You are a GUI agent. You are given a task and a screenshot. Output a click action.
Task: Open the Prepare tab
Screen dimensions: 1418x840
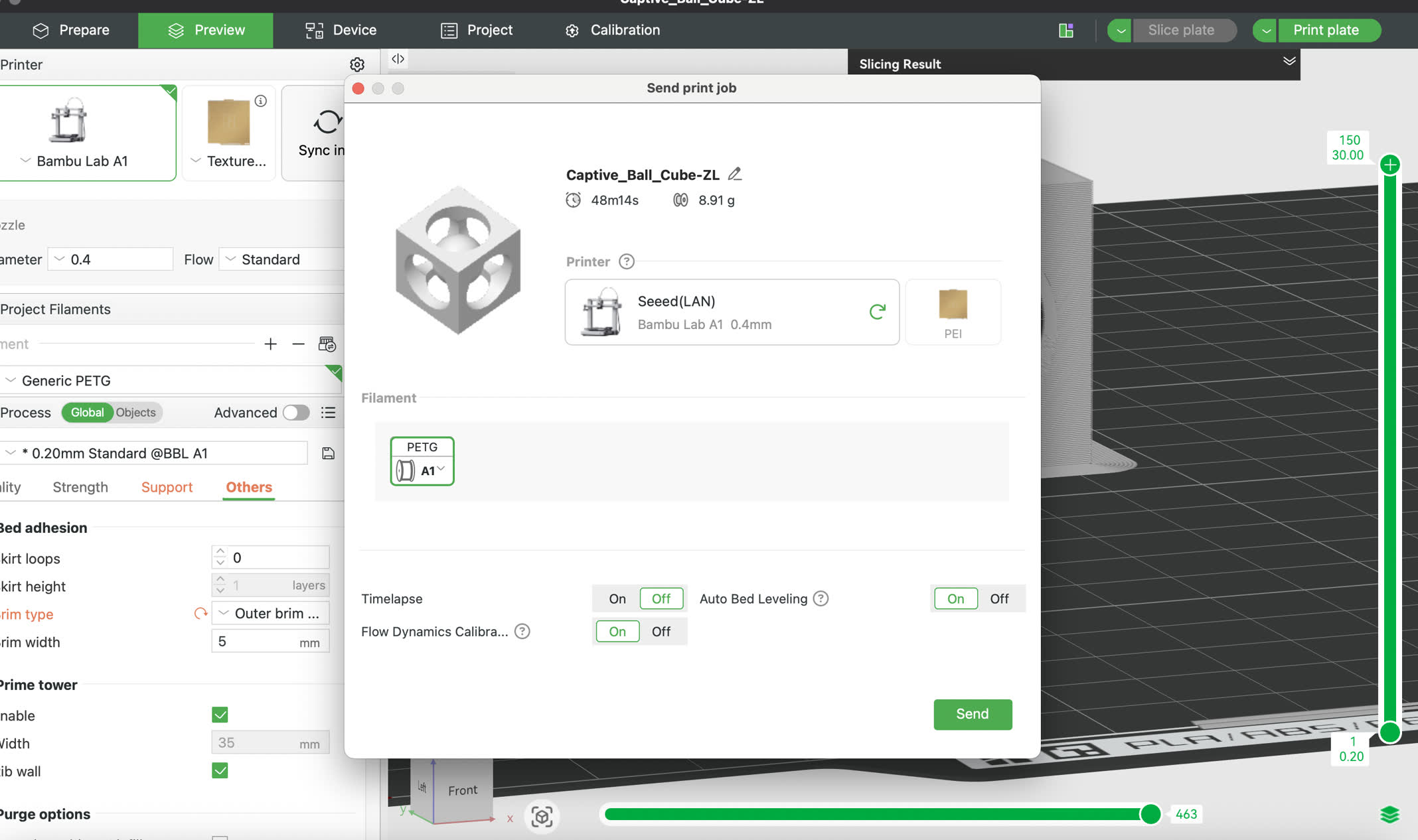(x=70, y=31)
